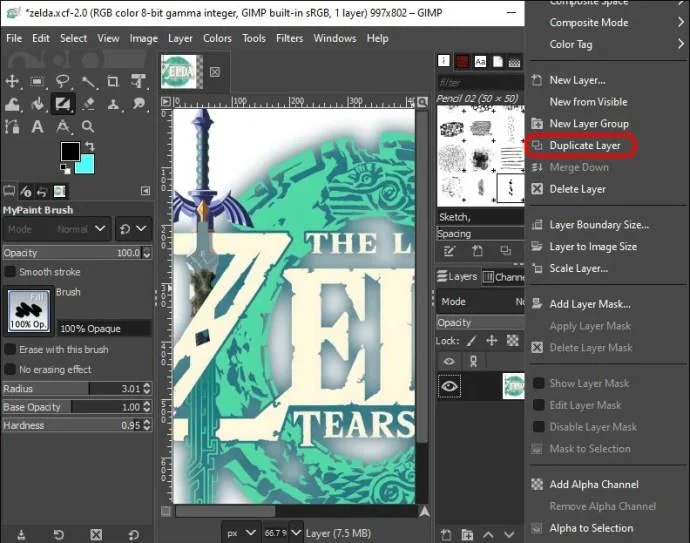Screen dimensions: 690x543
Task: Toggle the lock pixels pencil icon
Action: pyautogui.click(x=472, y=341)
